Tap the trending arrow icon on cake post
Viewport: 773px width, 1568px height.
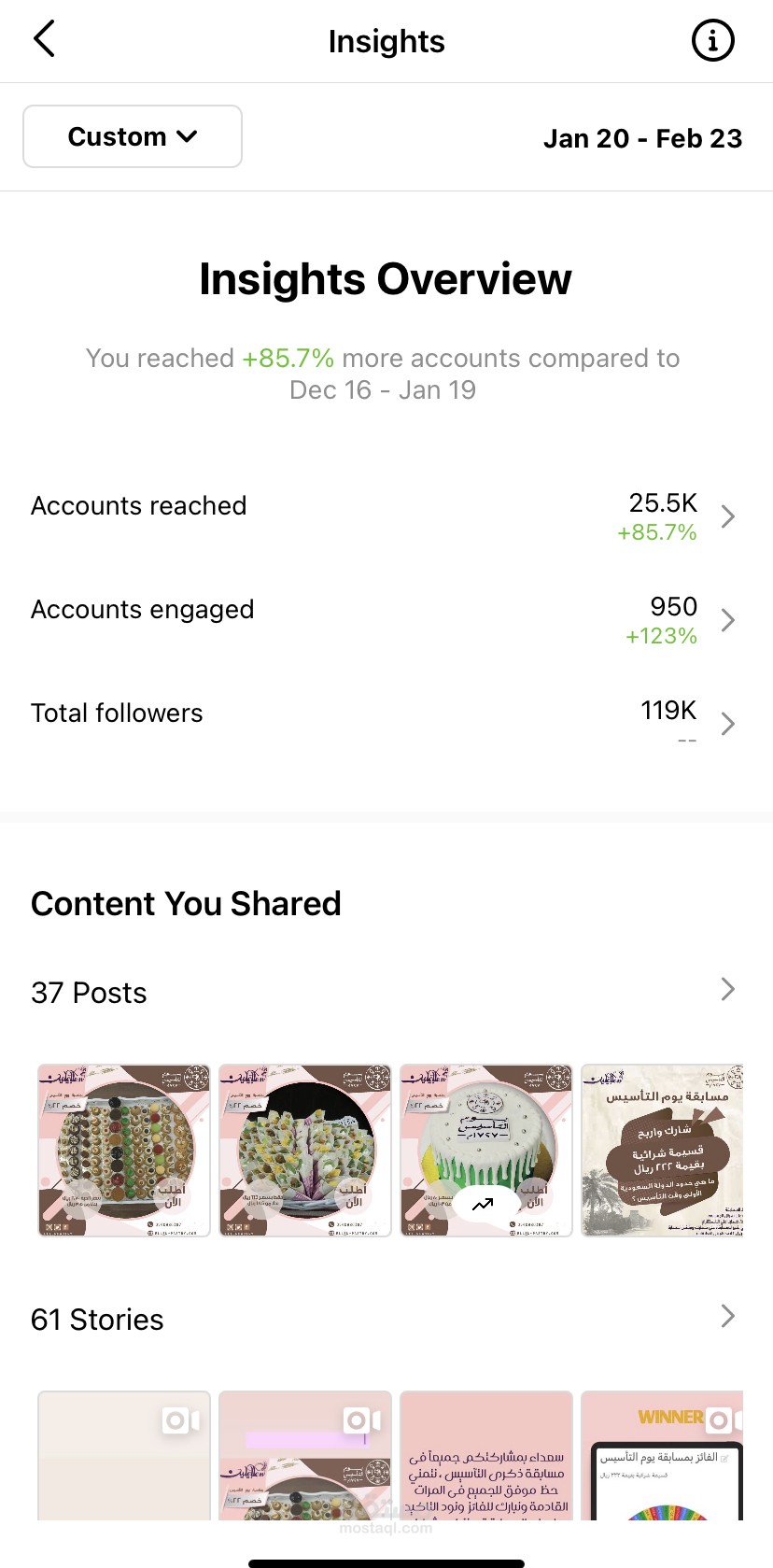coord(483,1205)
